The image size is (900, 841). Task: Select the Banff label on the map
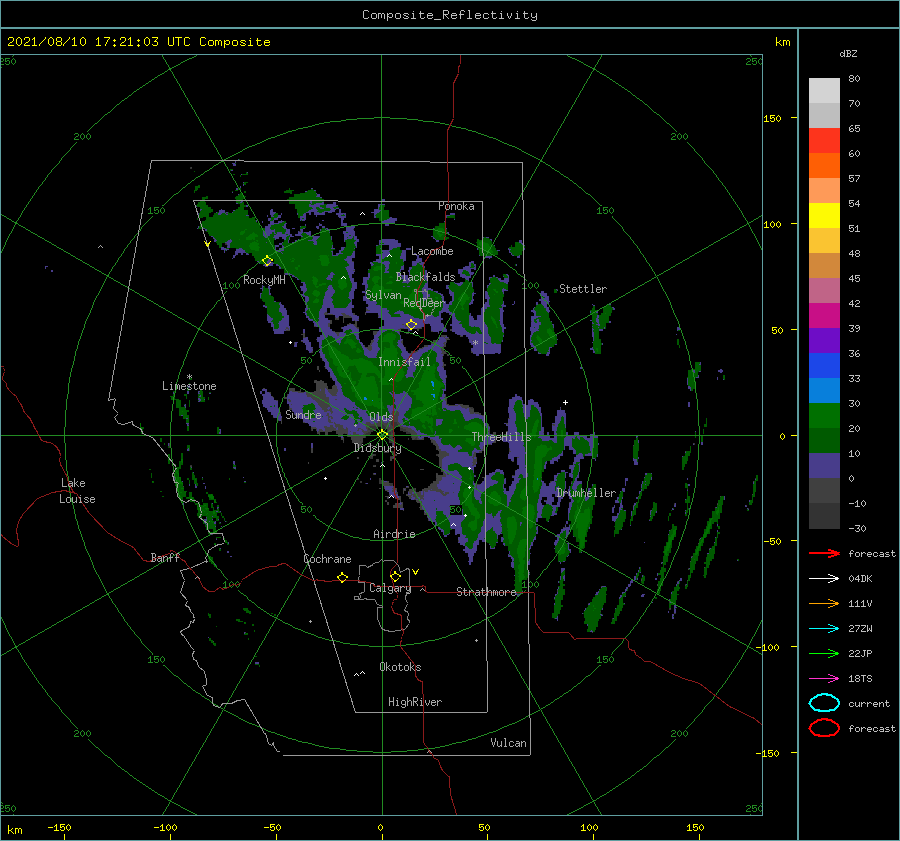[x=165, y=557]
